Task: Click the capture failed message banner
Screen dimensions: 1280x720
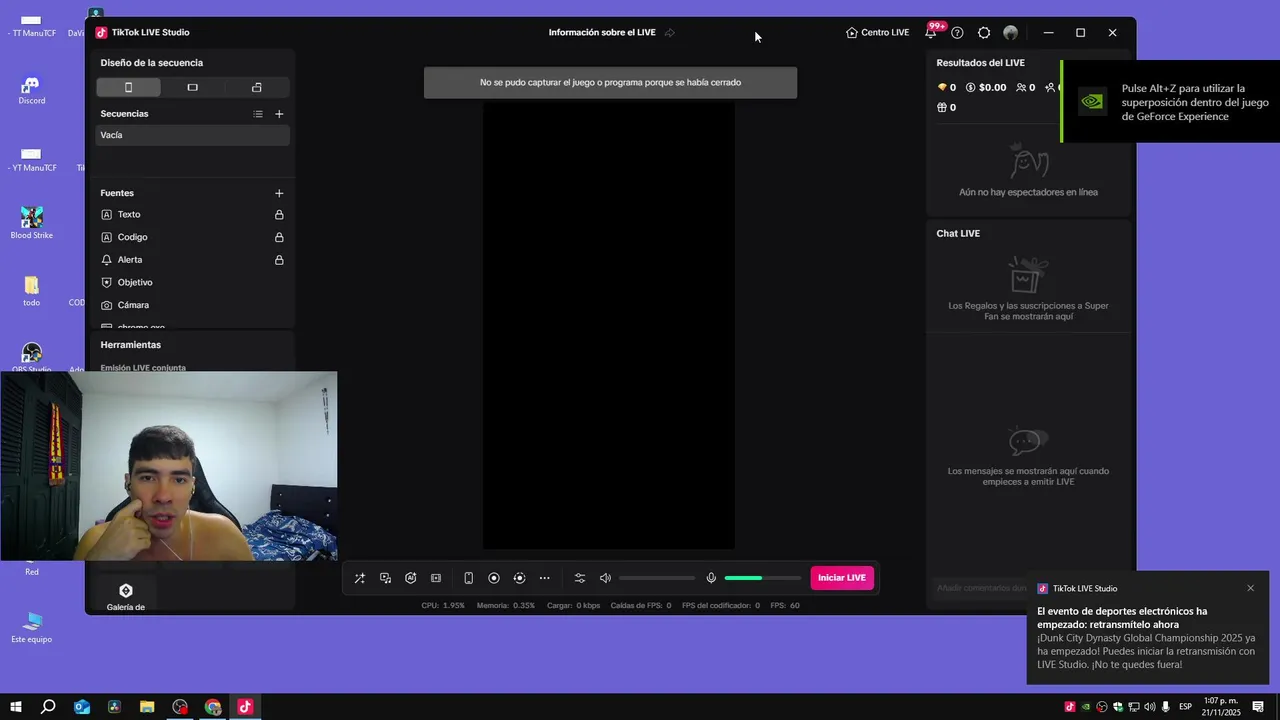Action: [x=610, y=83]
